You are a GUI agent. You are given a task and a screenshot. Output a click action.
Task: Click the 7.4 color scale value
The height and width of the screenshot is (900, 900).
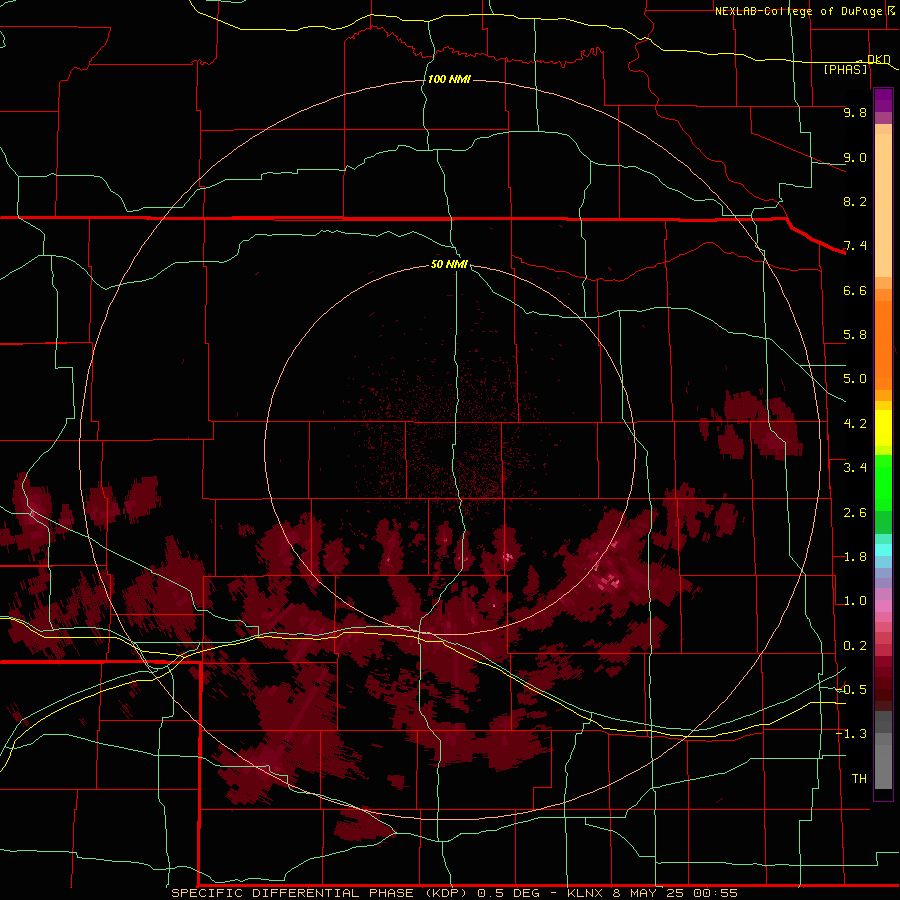(855, 246)
